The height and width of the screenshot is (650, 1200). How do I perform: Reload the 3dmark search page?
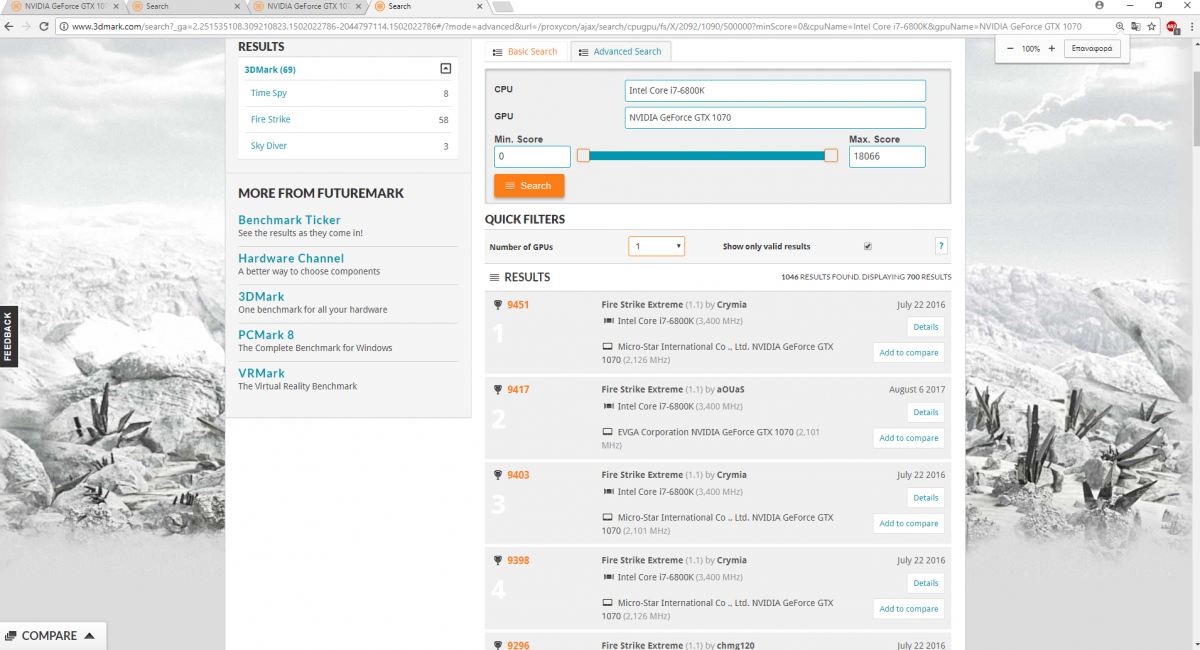[x=45, y=25]
